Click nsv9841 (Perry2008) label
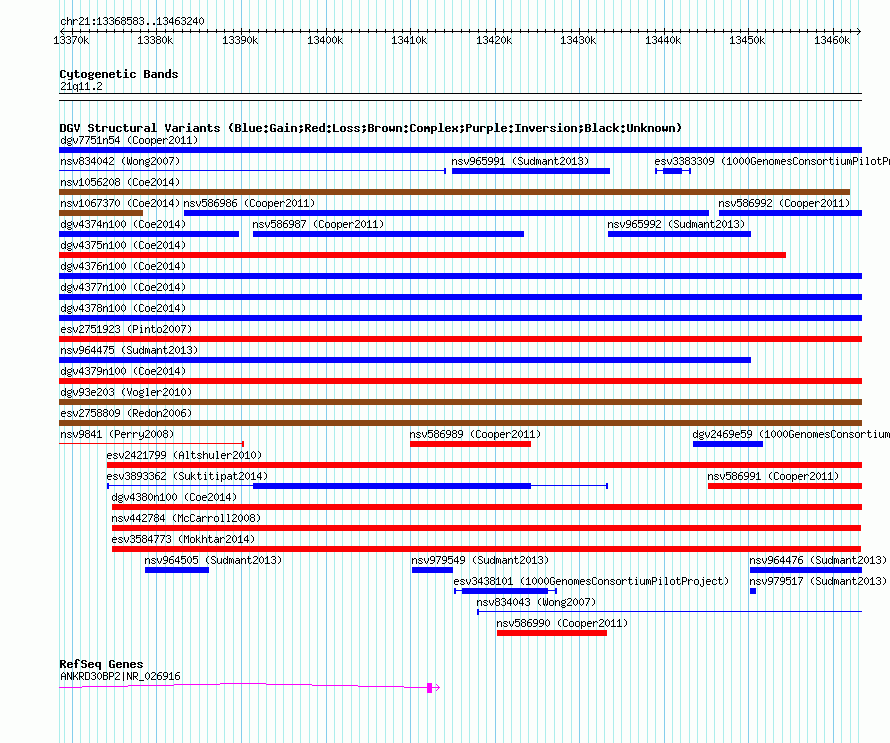The height and width of the screenshot is (743, 890). 117,434
